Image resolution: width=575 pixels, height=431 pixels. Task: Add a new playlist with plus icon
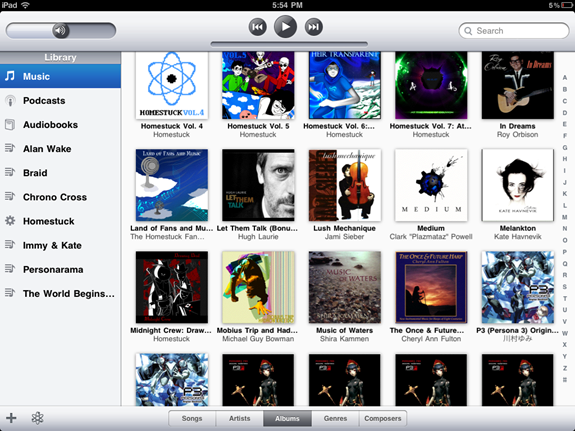click(11, 418)
